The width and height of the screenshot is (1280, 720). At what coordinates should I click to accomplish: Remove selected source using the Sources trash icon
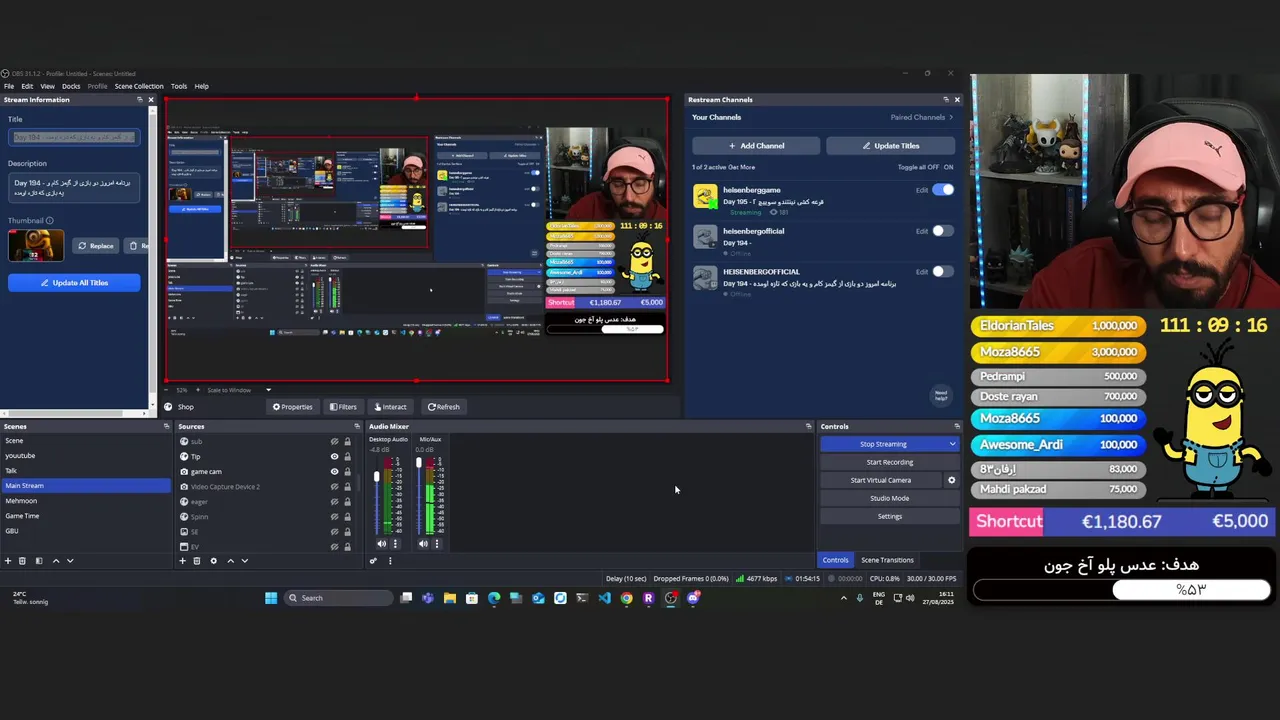point(197,561)
